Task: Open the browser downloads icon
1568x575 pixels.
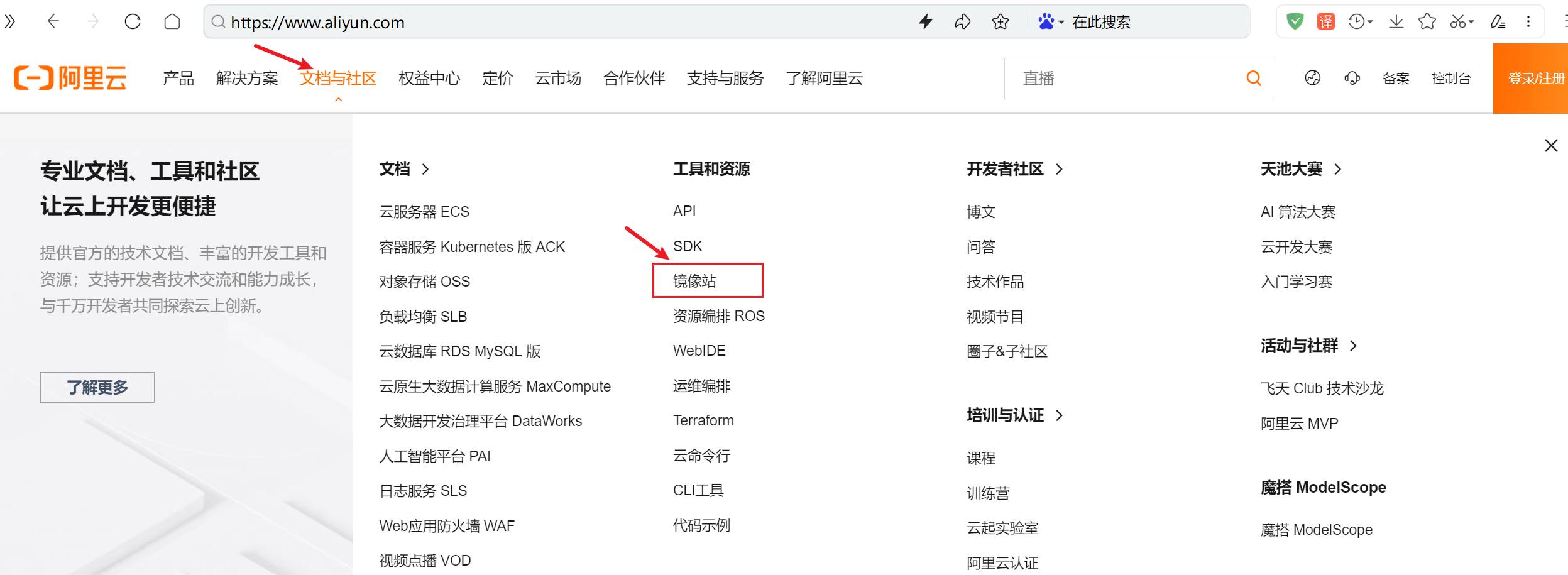Action: (1396, 22)
